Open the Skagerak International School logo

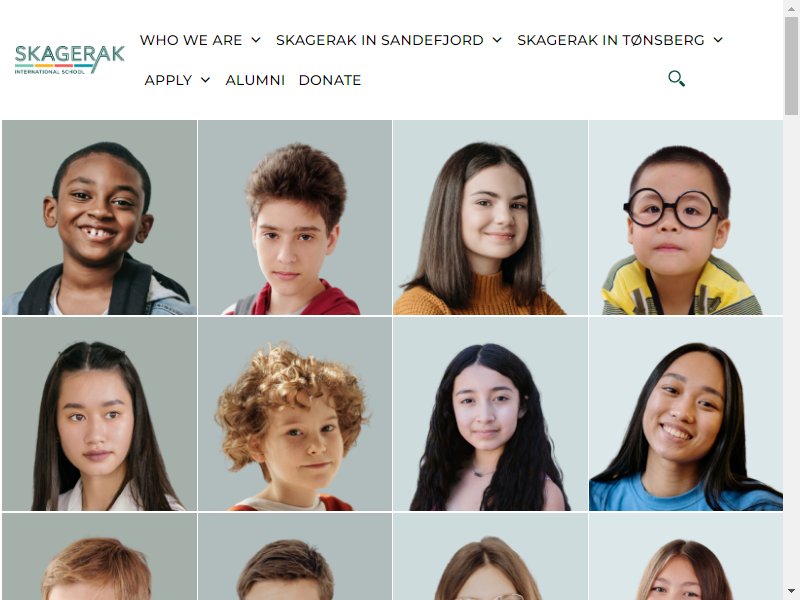[x=69, y=59]
